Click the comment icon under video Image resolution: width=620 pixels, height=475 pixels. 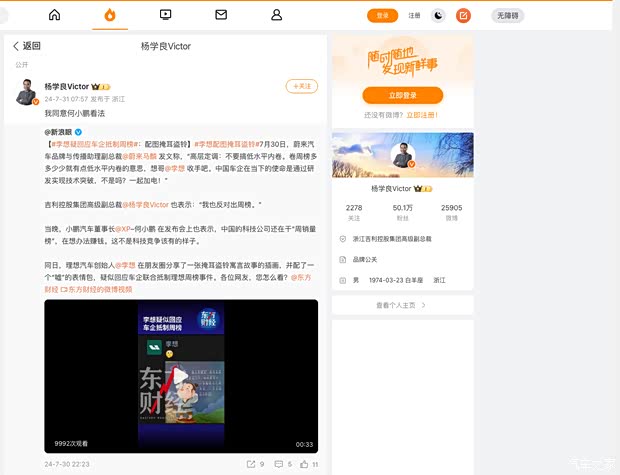pyautogui.click(x=279, y=464)
